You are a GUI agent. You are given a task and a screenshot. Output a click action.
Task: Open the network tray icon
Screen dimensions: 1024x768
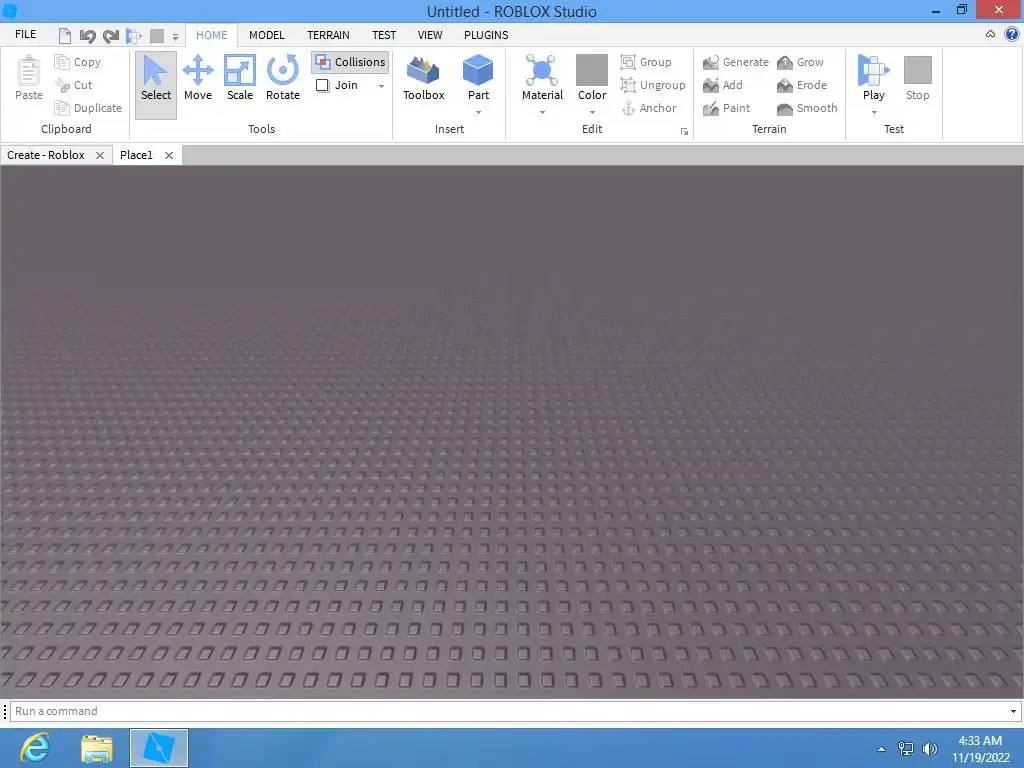pyautogui.click(x=906, y=749)
